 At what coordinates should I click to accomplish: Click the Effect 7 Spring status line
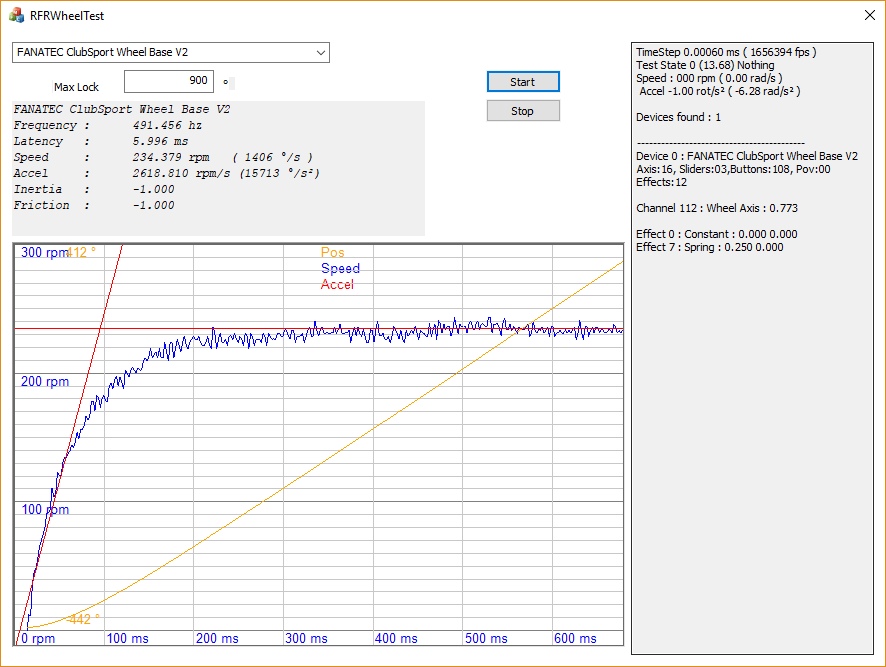pyautogui.click(x=710, y=248)
